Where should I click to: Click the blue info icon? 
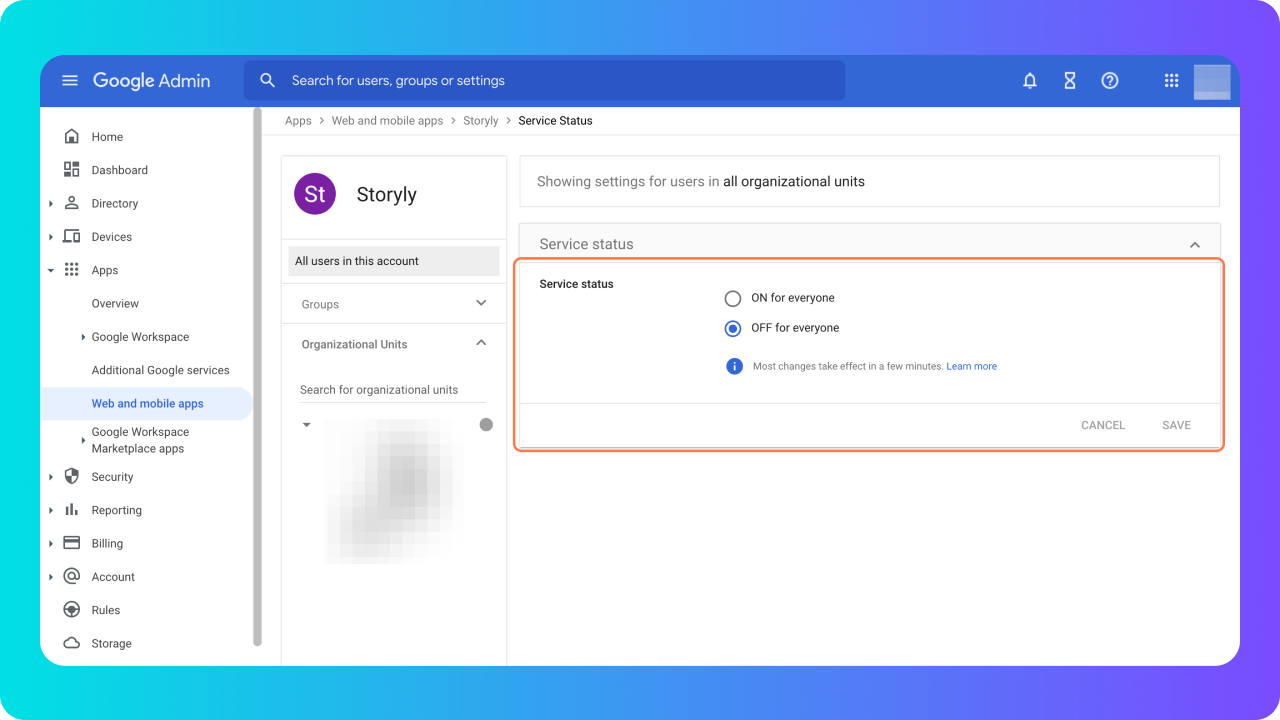tap(734, 366)
